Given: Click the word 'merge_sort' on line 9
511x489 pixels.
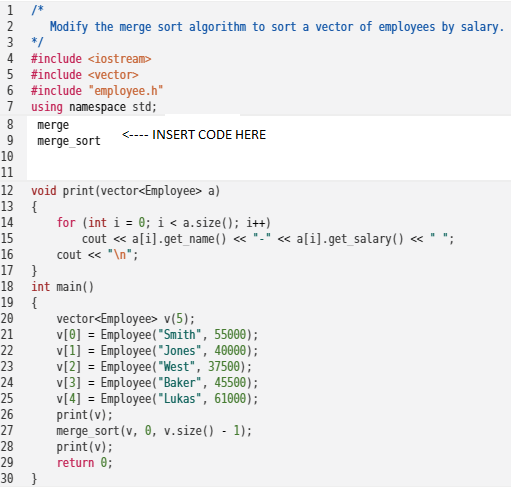Looking at the screenshot, I should (x=69, y=141).
